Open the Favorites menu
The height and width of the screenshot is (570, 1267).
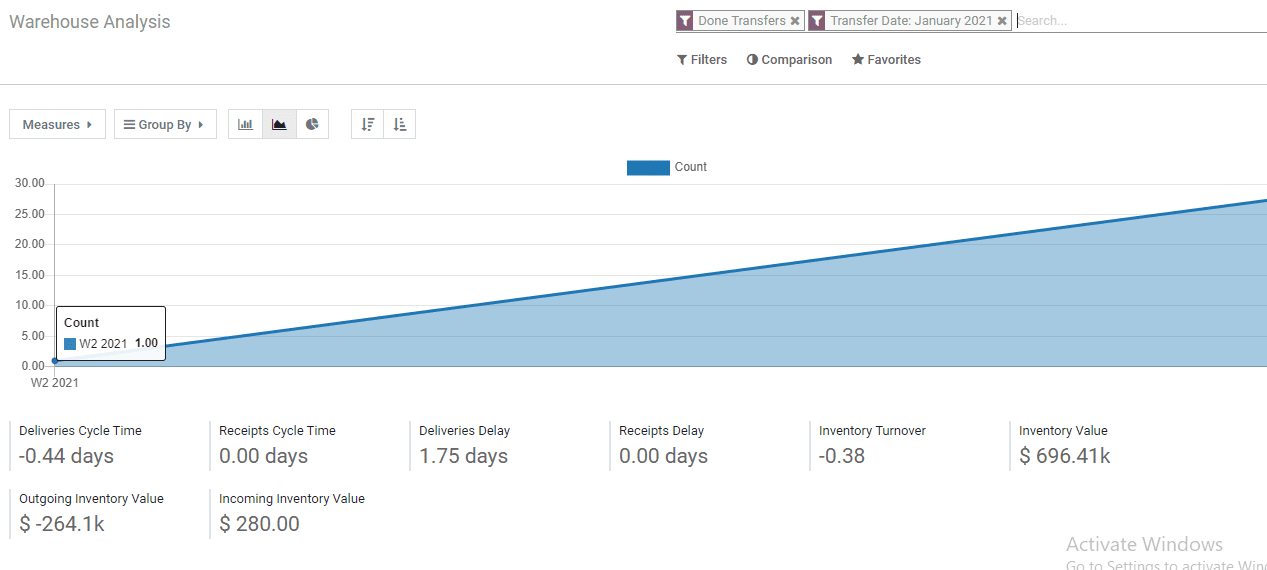pyautogui.click(x=886, y=59)
